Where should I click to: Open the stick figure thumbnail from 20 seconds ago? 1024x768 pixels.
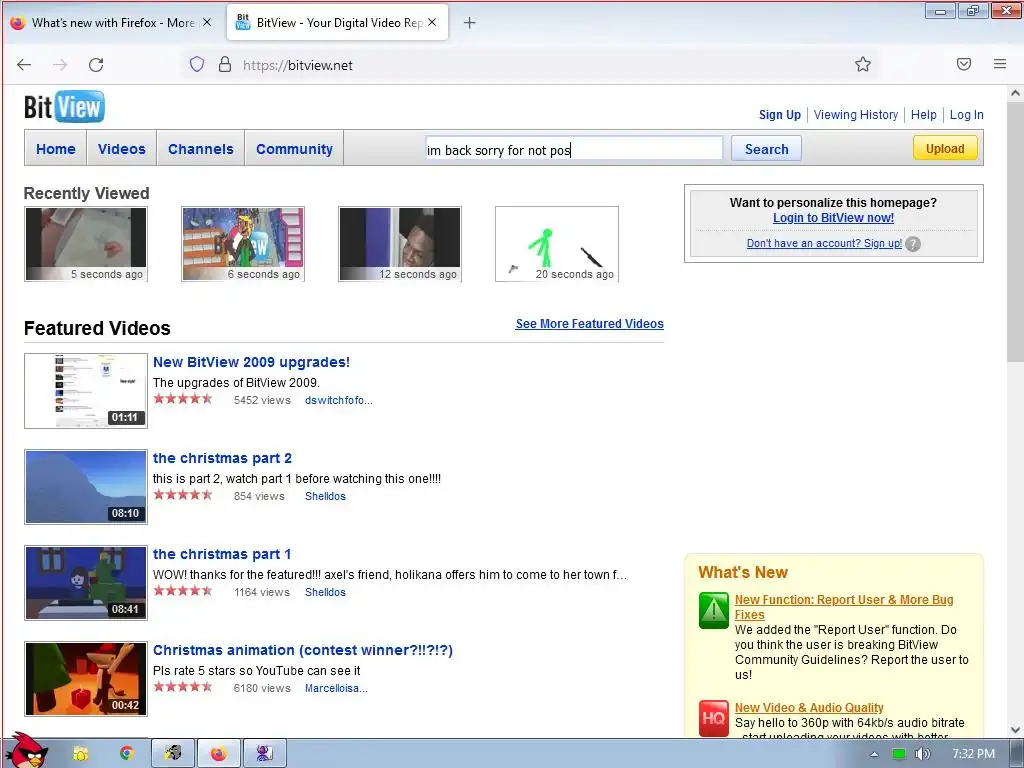[x=557, y=244]
